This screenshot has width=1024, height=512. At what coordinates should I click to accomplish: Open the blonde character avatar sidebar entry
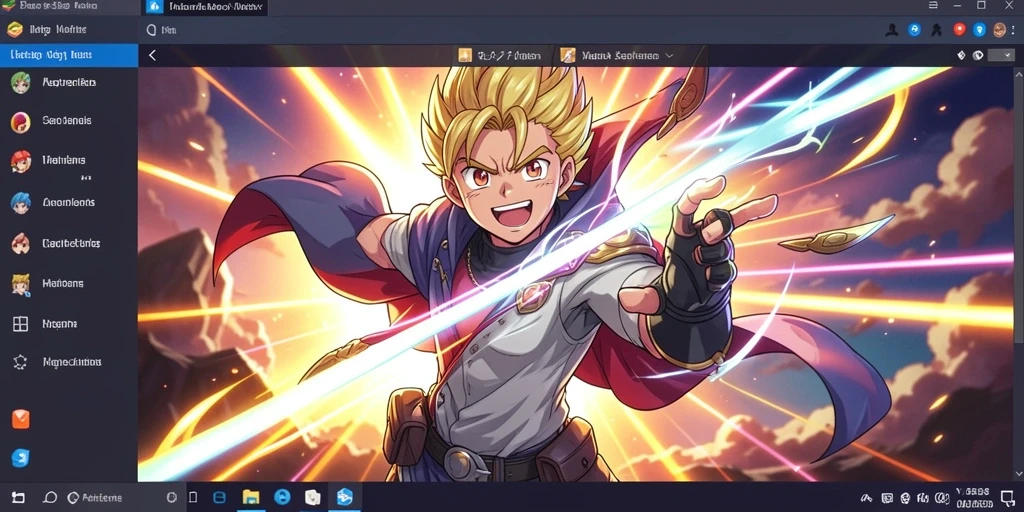[x=20, y=284]
